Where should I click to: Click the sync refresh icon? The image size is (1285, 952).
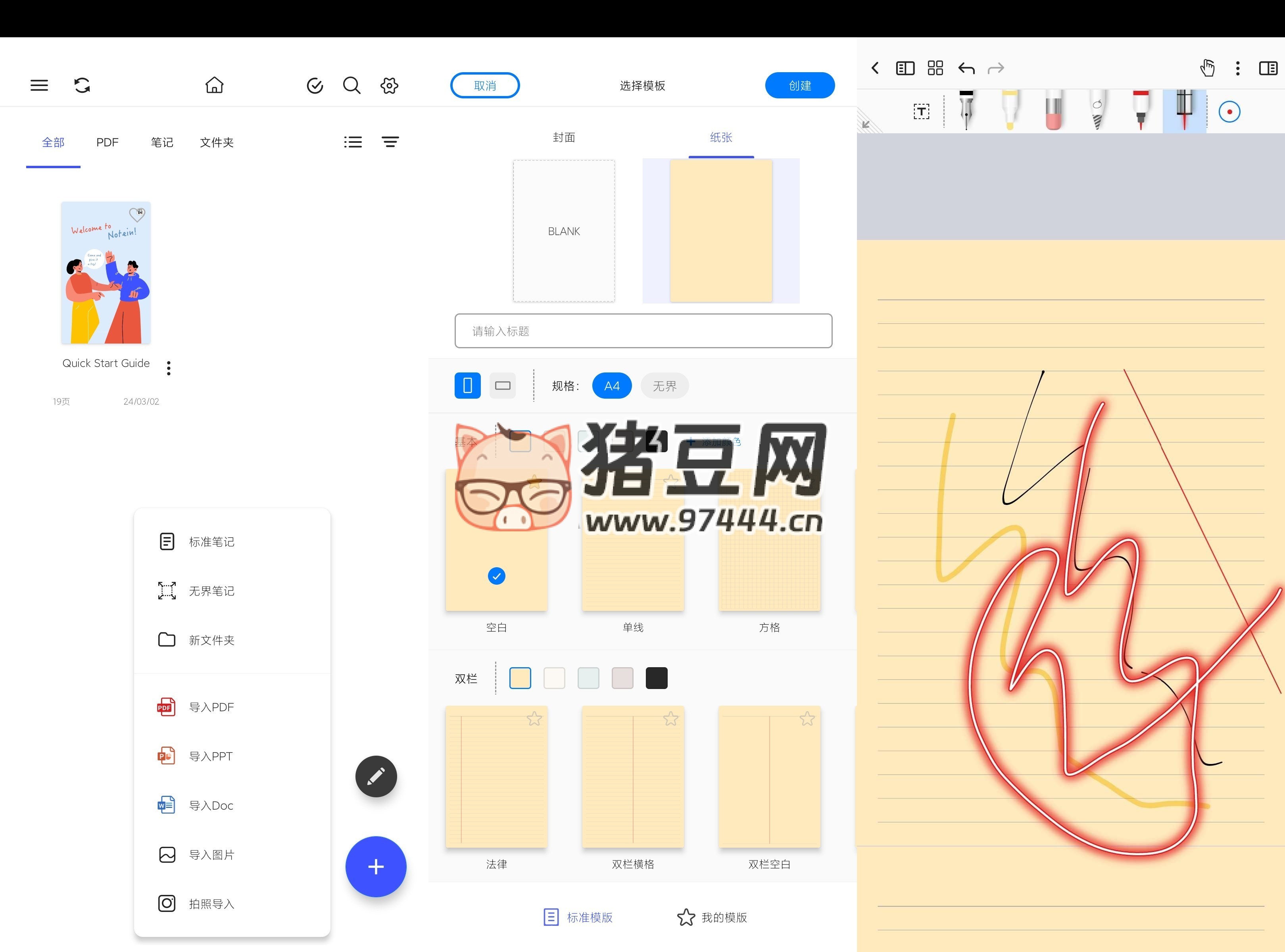82,85
